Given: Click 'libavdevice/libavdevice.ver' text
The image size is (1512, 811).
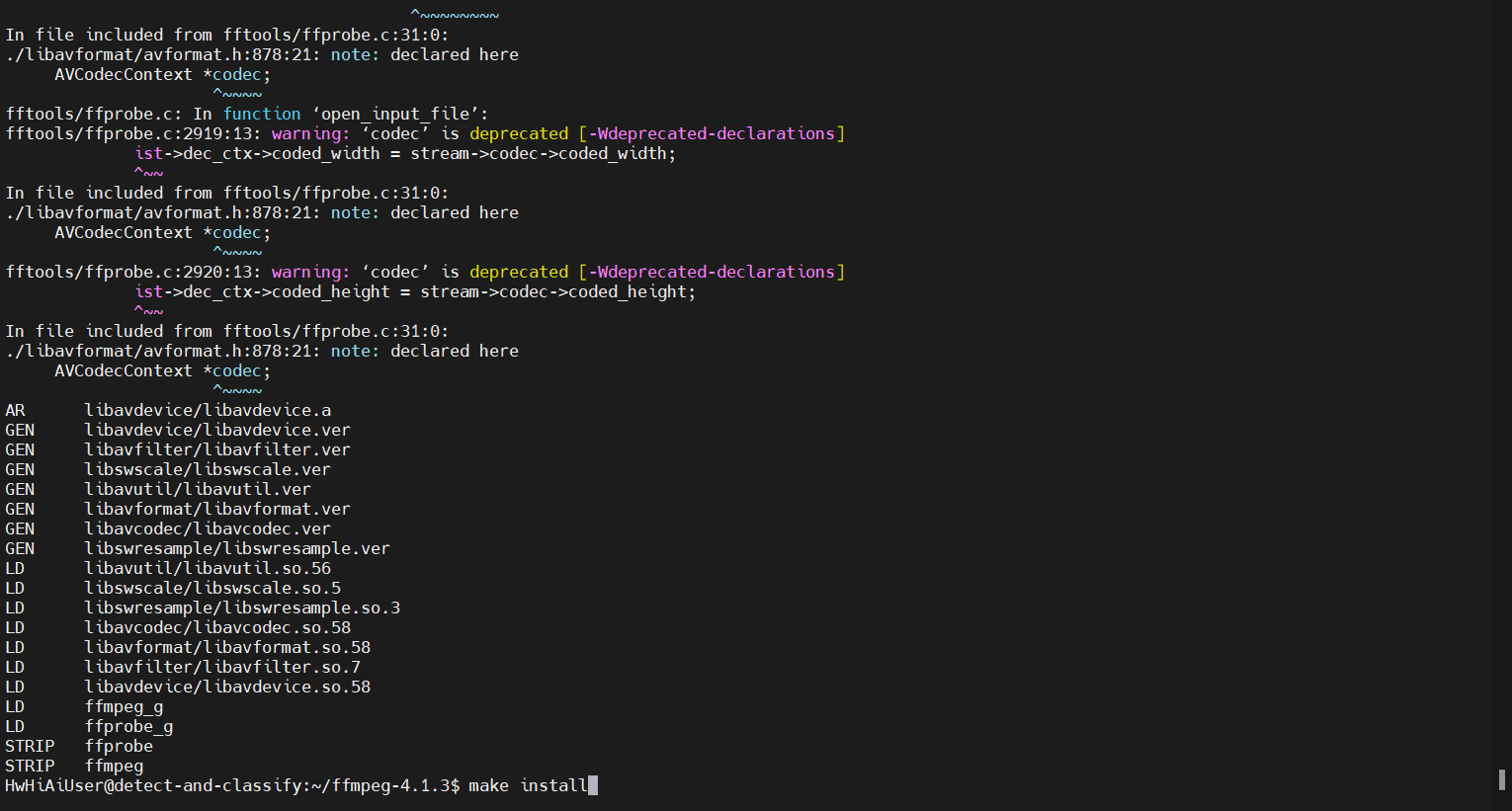Looking at the screenshot, I should (x=217, y=430).
